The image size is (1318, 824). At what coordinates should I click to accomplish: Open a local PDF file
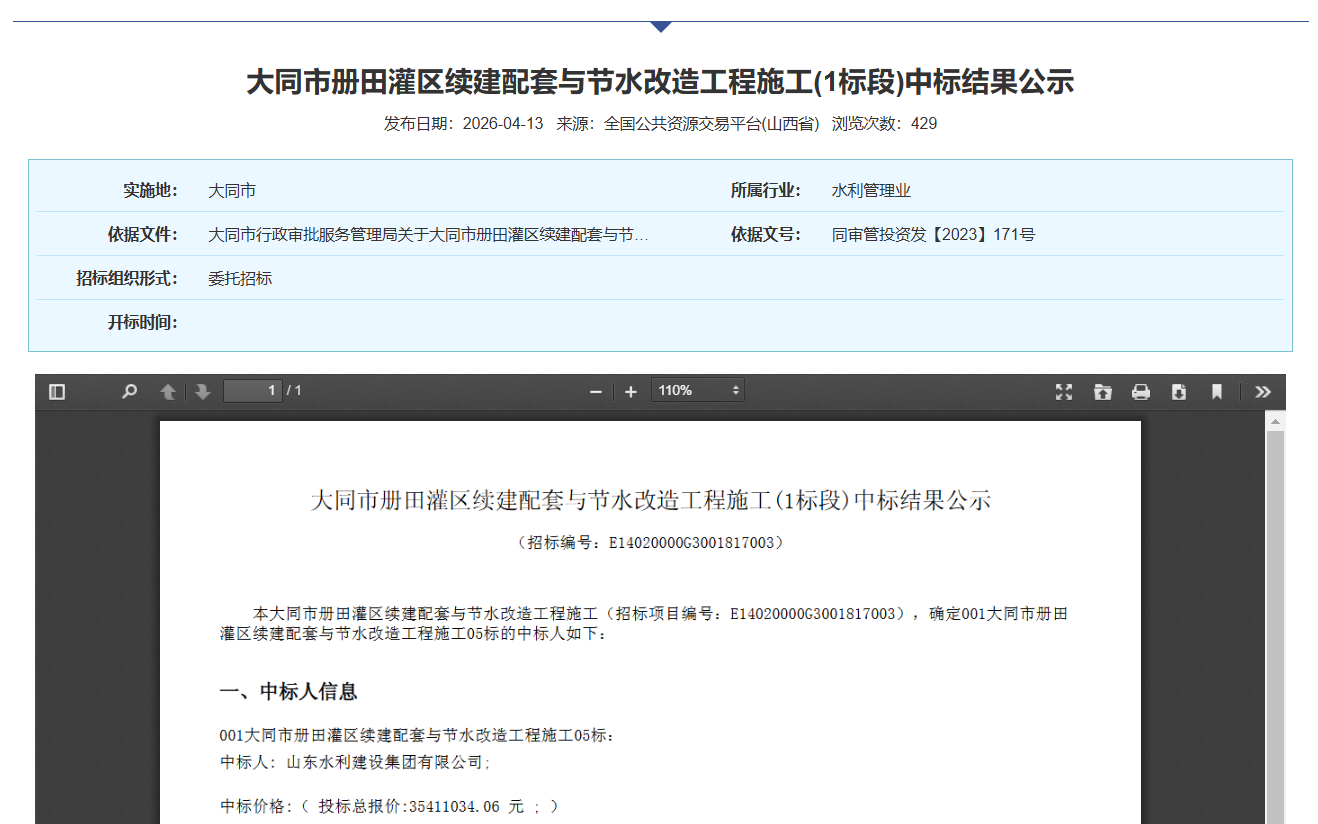(1102, 392)
